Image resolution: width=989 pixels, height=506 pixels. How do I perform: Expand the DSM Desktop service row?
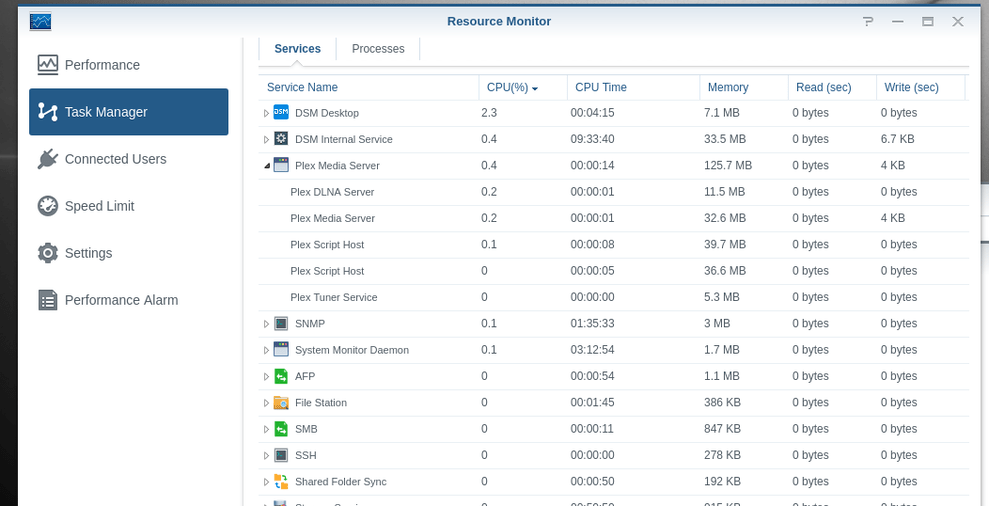point(266,113)
